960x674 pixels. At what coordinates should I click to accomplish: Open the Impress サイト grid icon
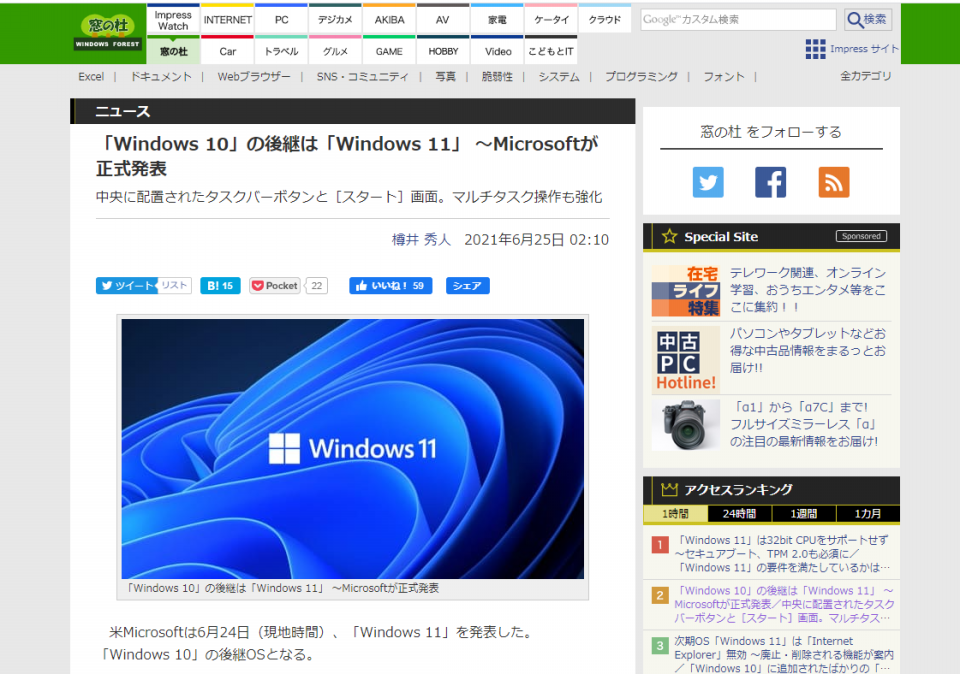815,49
